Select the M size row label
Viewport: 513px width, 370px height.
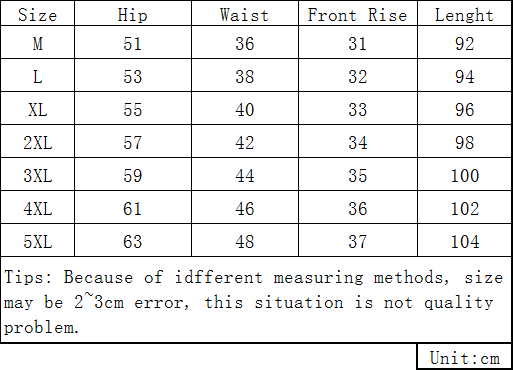click(x=38, y=43)
